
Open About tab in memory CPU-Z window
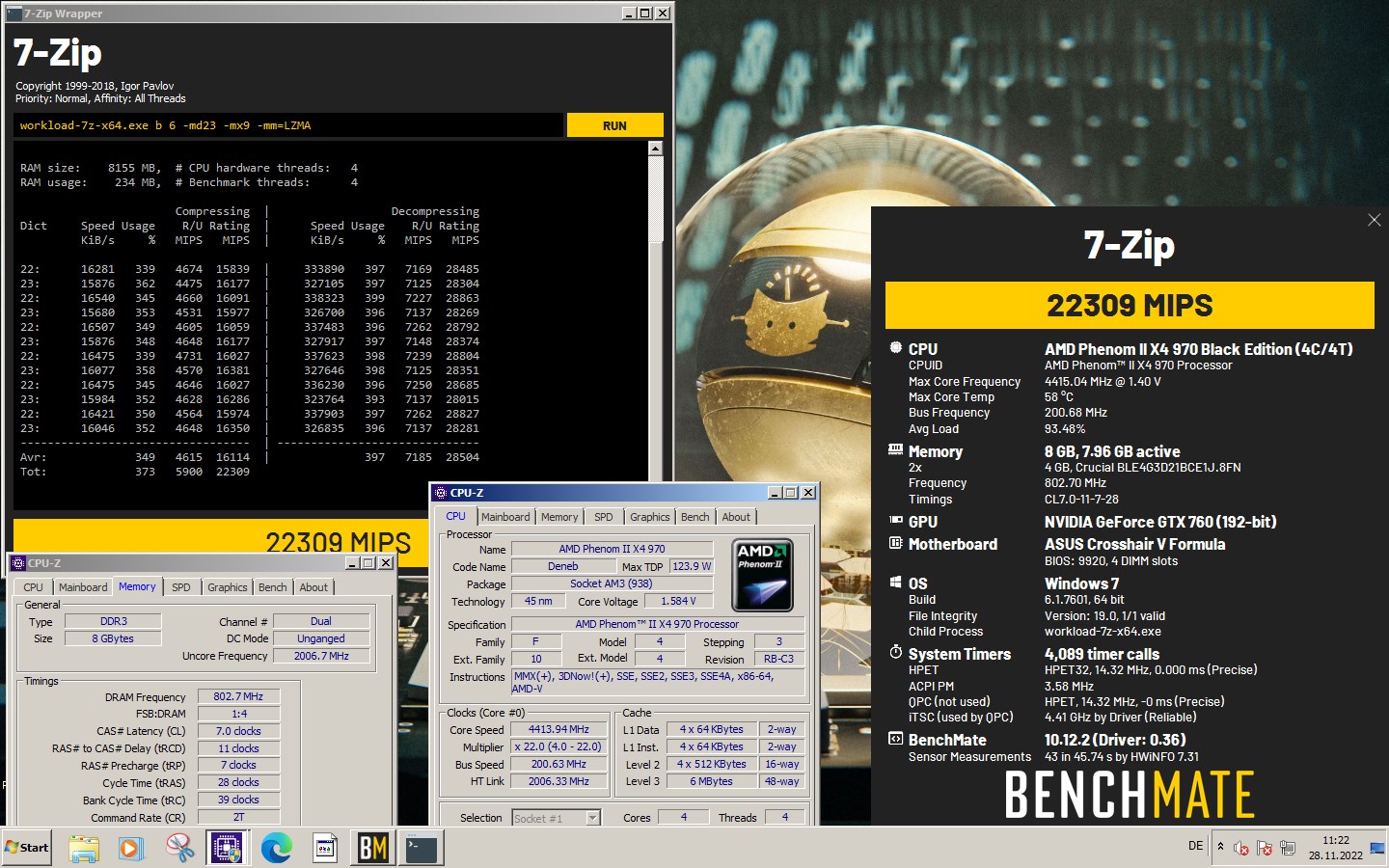click(313, 587)
